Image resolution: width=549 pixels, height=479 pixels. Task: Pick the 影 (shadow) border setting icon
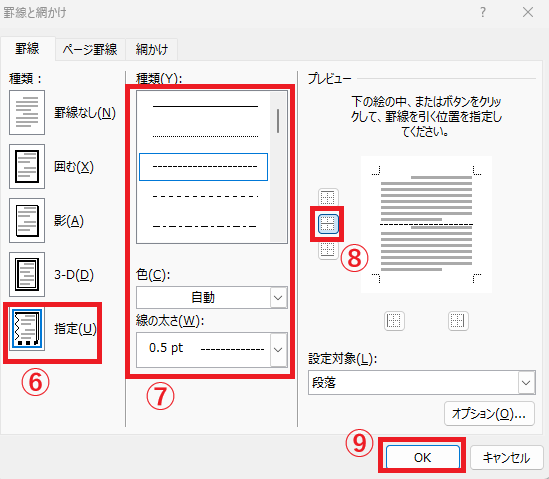(27, 220)
